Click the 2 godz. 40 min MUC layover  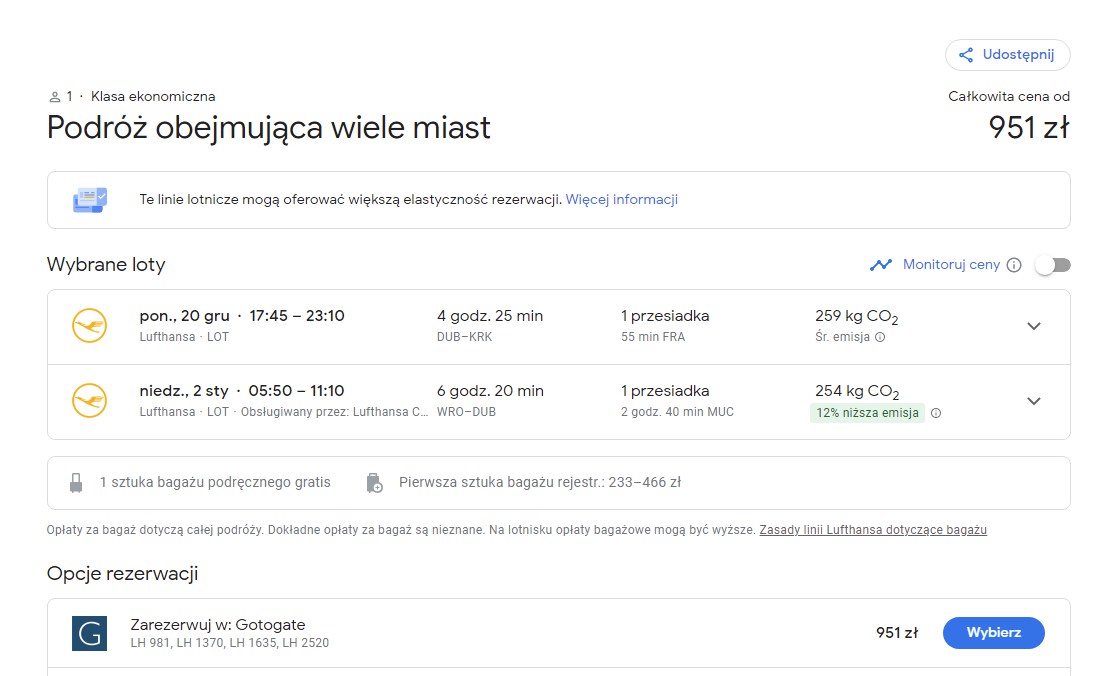click(x=677, y=412)
